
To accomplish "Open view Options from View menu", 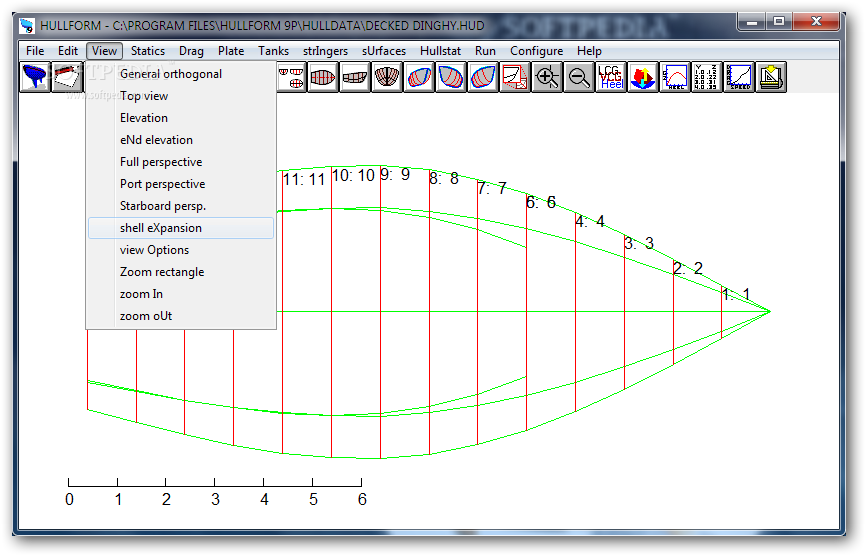I will click(181, 250).
